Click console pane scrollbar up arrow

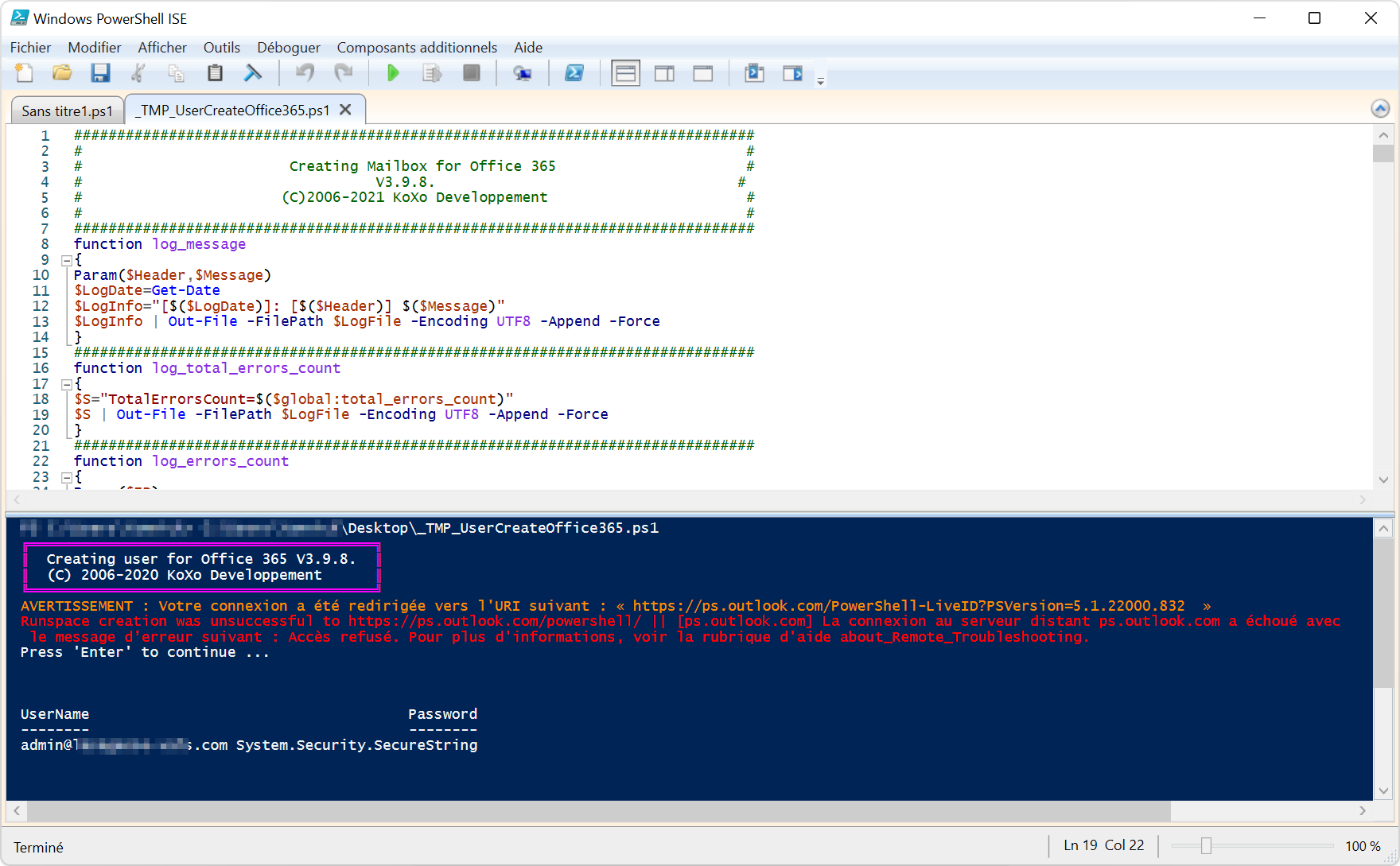click(x=1383, y=528)
